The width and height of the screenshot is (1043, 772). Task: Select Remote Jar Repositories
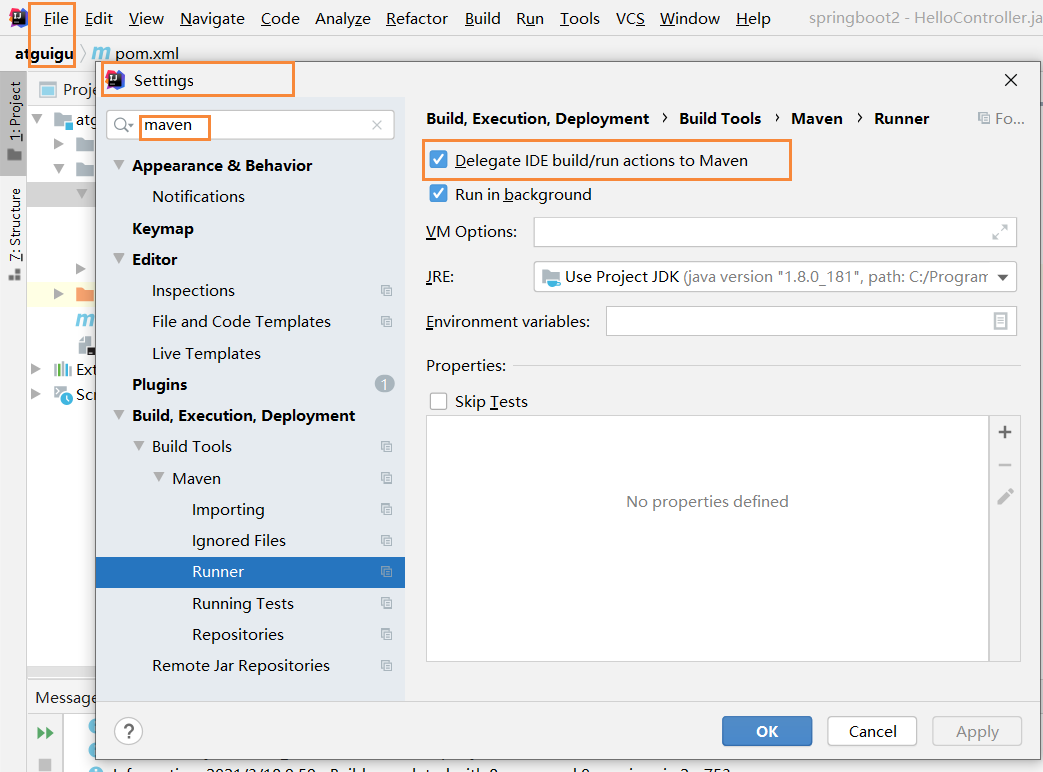coord(241,666)
